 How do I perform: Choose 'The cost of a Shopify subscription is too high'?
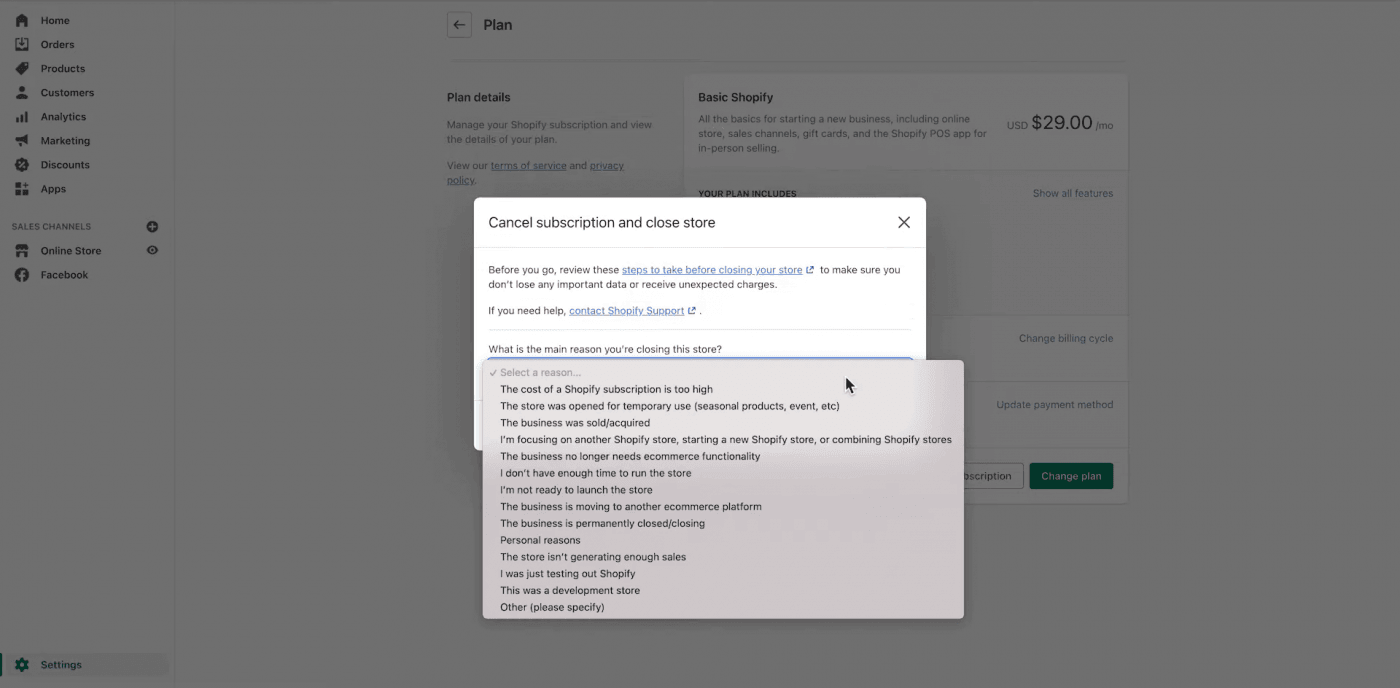coord(723,389)
